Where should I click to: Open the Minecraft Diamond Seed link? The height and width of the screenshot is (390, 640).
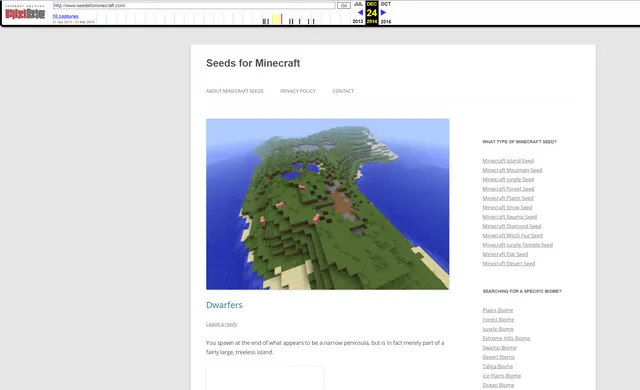pyautogui.click(x=512, y=226)
